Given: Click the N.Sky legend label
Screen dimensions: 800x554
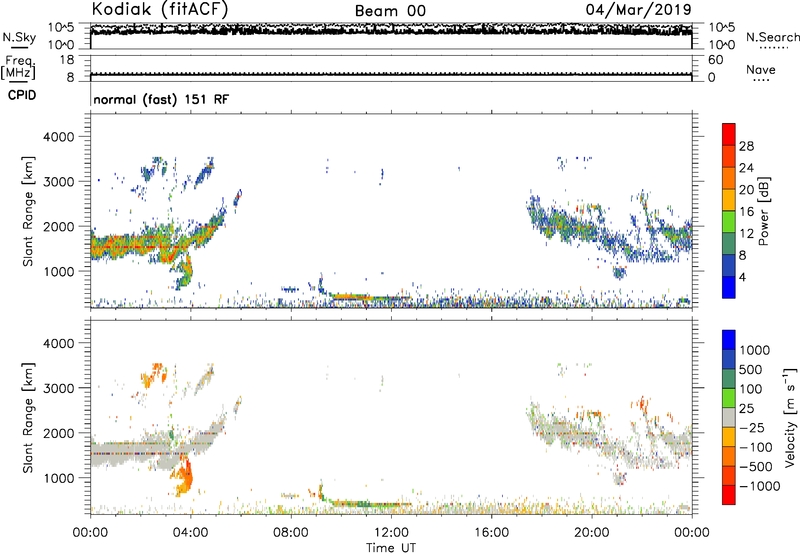Looking at the screenshot, I should 19,38.
